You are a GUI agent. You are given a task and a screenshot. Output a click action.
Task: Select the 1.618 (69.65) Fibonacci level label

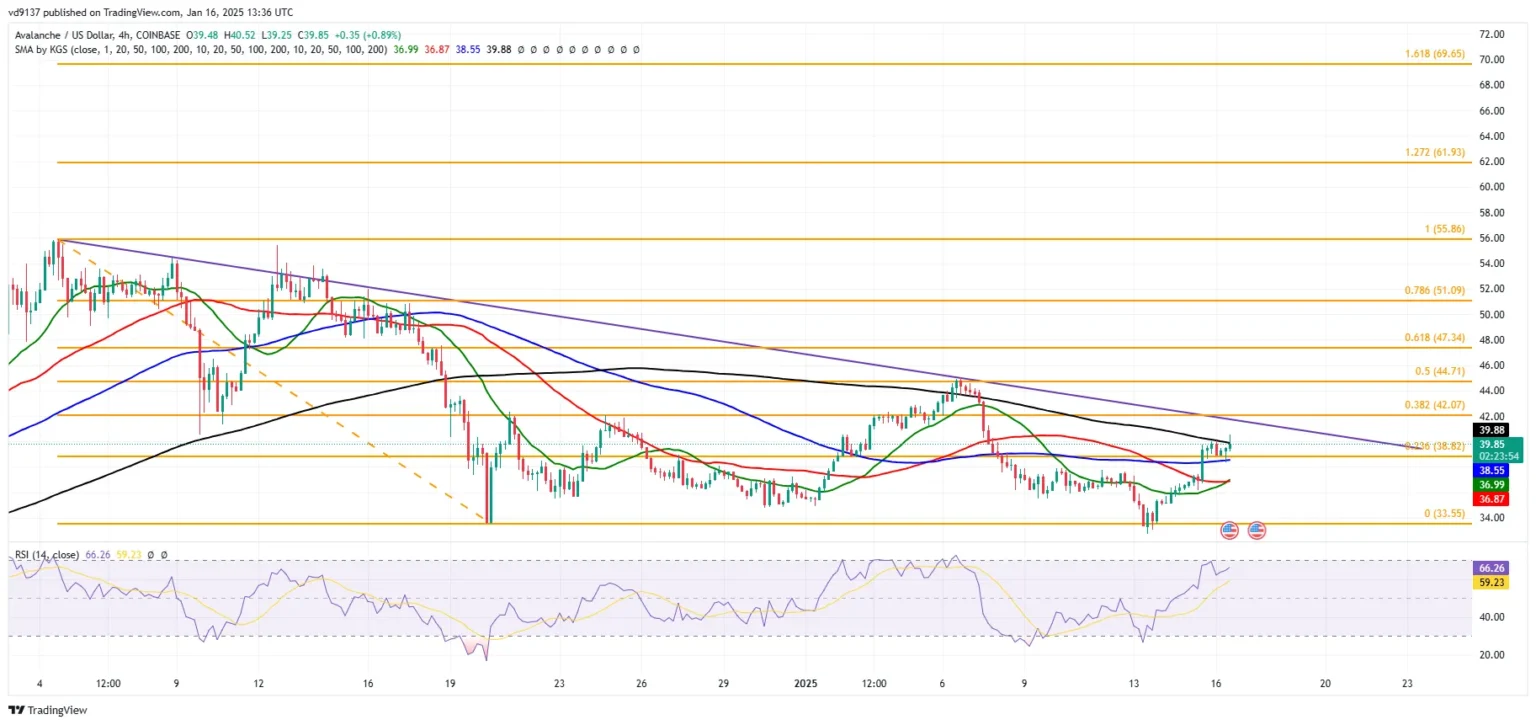(1434, 53)
